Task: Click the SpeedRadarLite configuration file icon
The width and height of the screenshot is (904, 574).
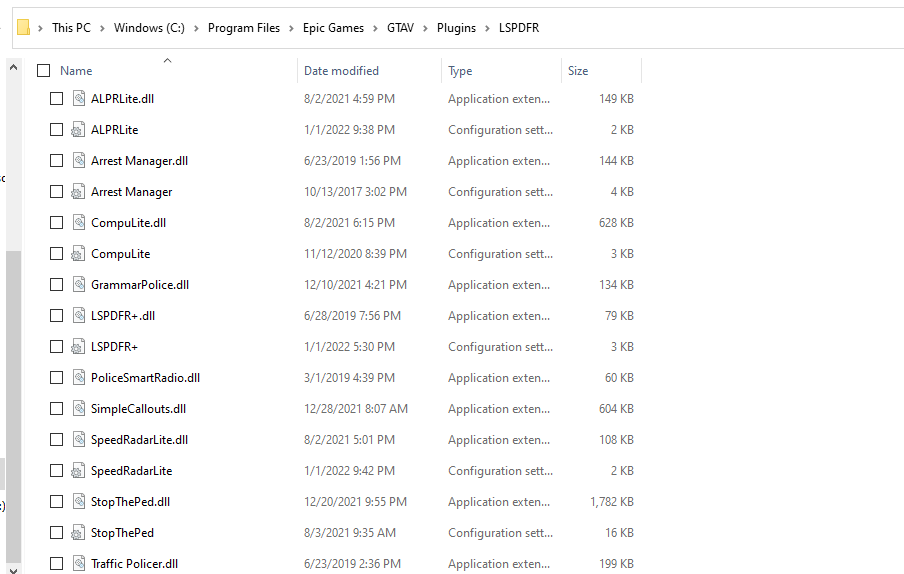Action: [x=78, y=471]
